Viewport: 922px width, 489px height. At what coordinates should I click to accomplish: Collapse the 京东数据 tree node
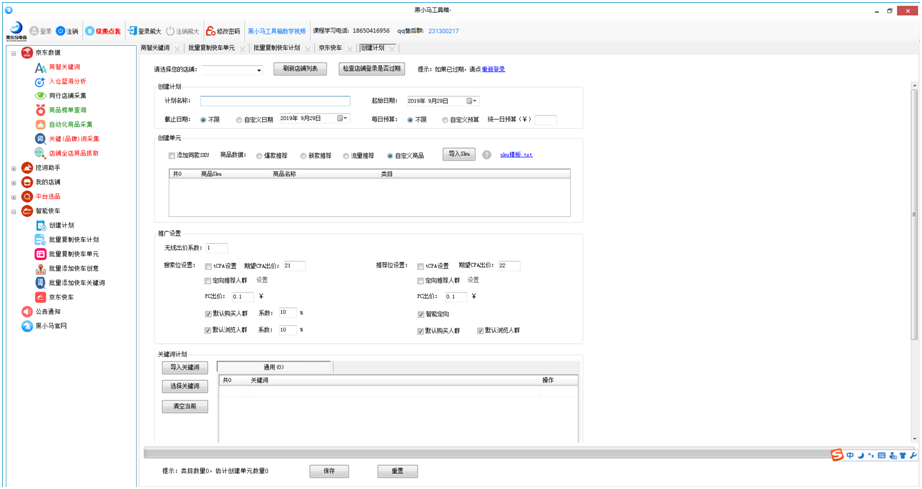point(14,53)
